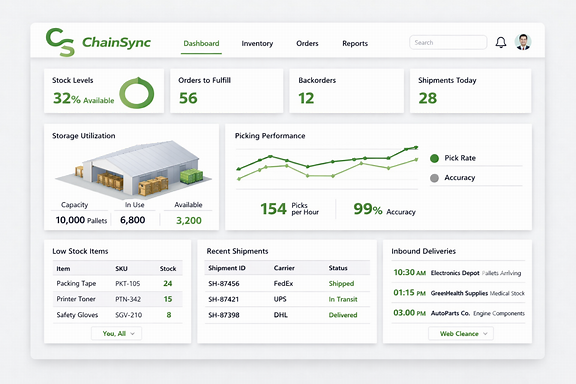Screen dimensions: 576x384
Task: Open the 10:30 AM Electronics Depot delivery
Action: click(x=458, y=273)
